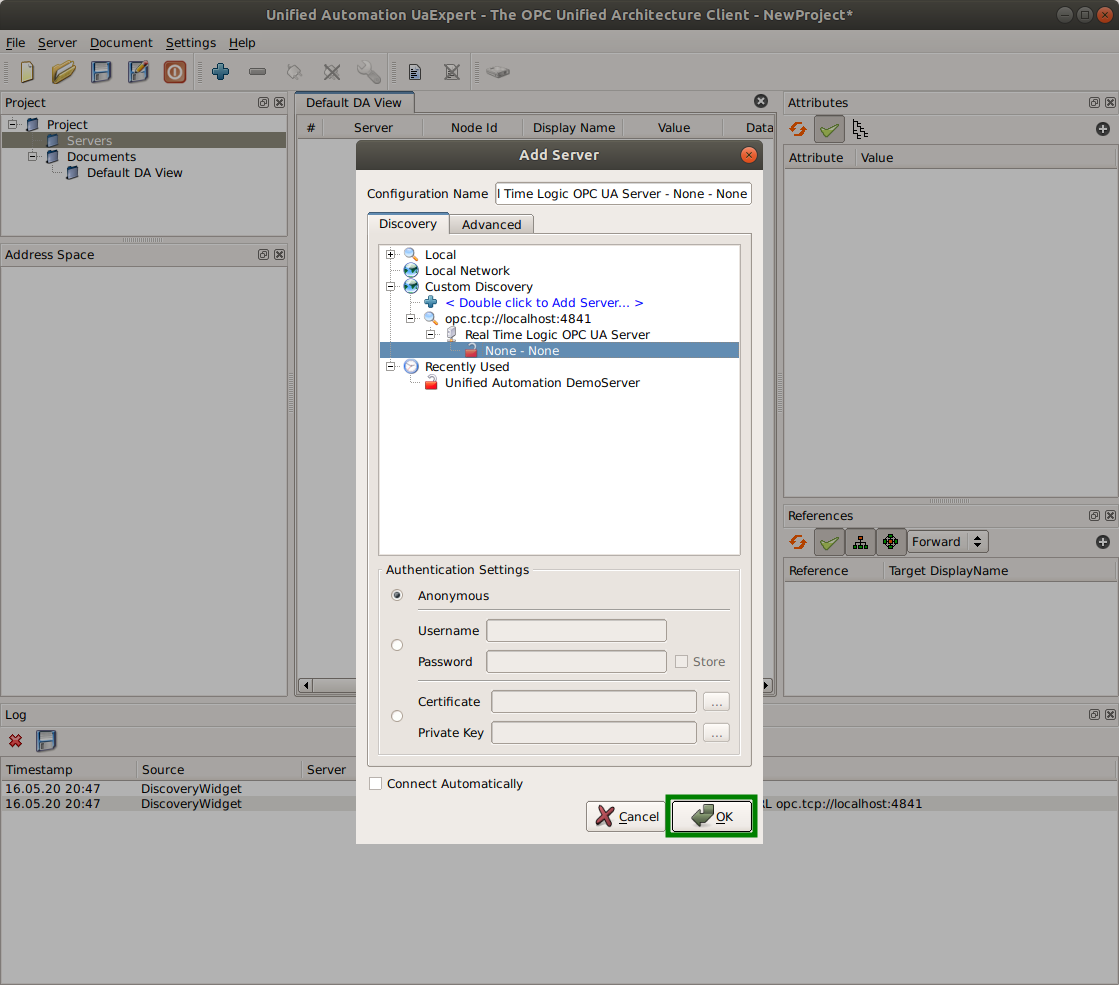Click the tree view icon in Attributes panel
This screenshot has width=1119, height=985.
click(860, 129)
